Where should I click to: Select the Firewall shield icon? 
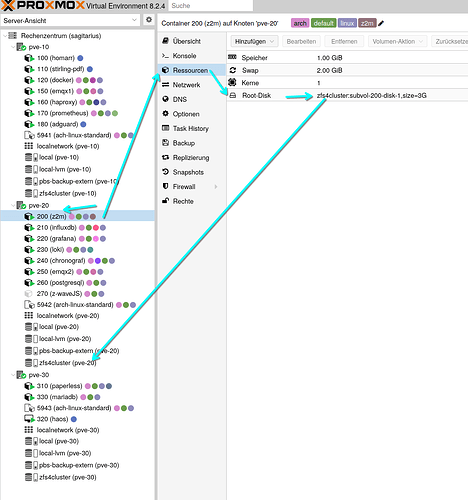point(165,186)
